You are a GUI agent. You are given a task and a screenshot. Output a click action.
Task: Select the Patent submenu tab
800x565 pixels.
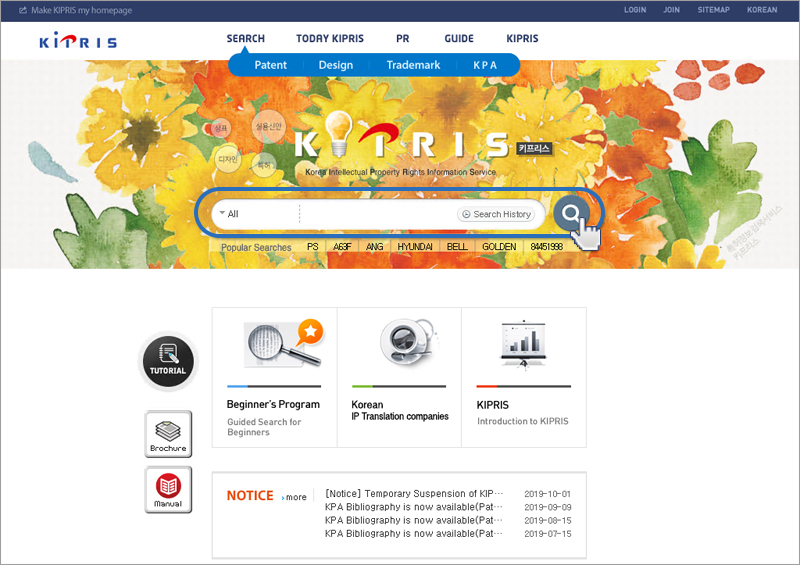coord(270,65)
